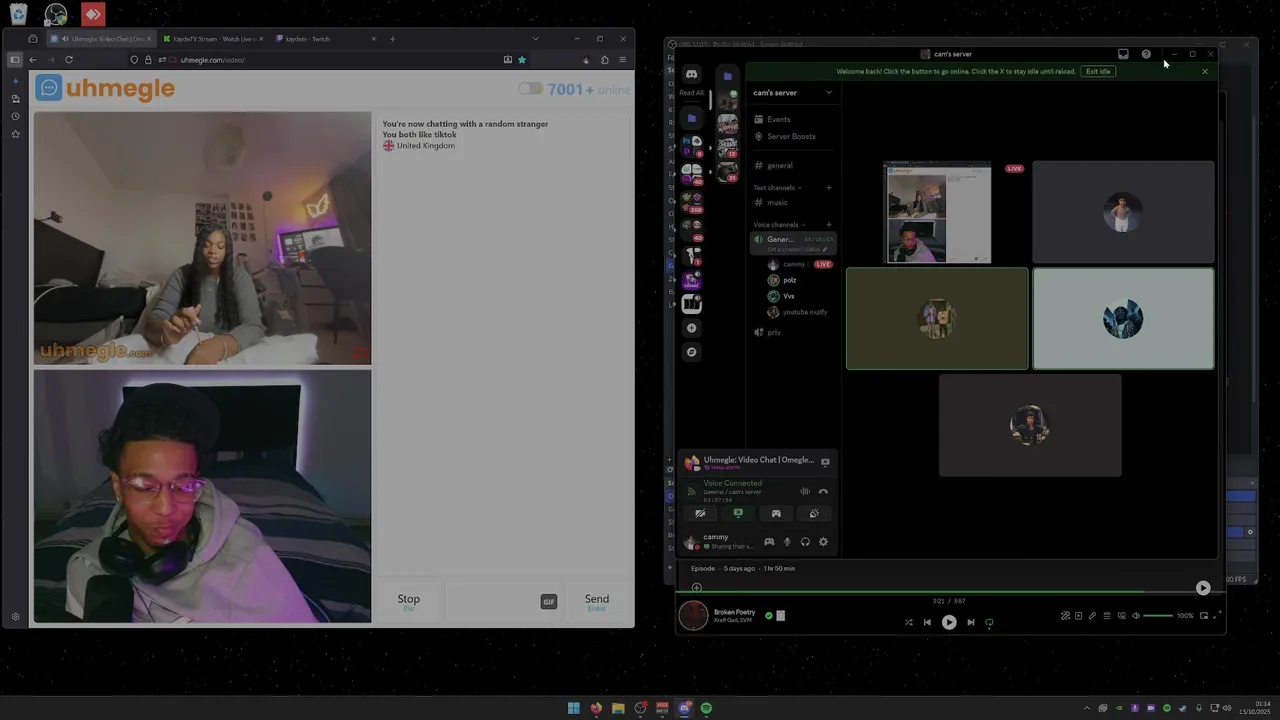
Task: Click the Broken Poetry song title
Action: pos(734,612)
